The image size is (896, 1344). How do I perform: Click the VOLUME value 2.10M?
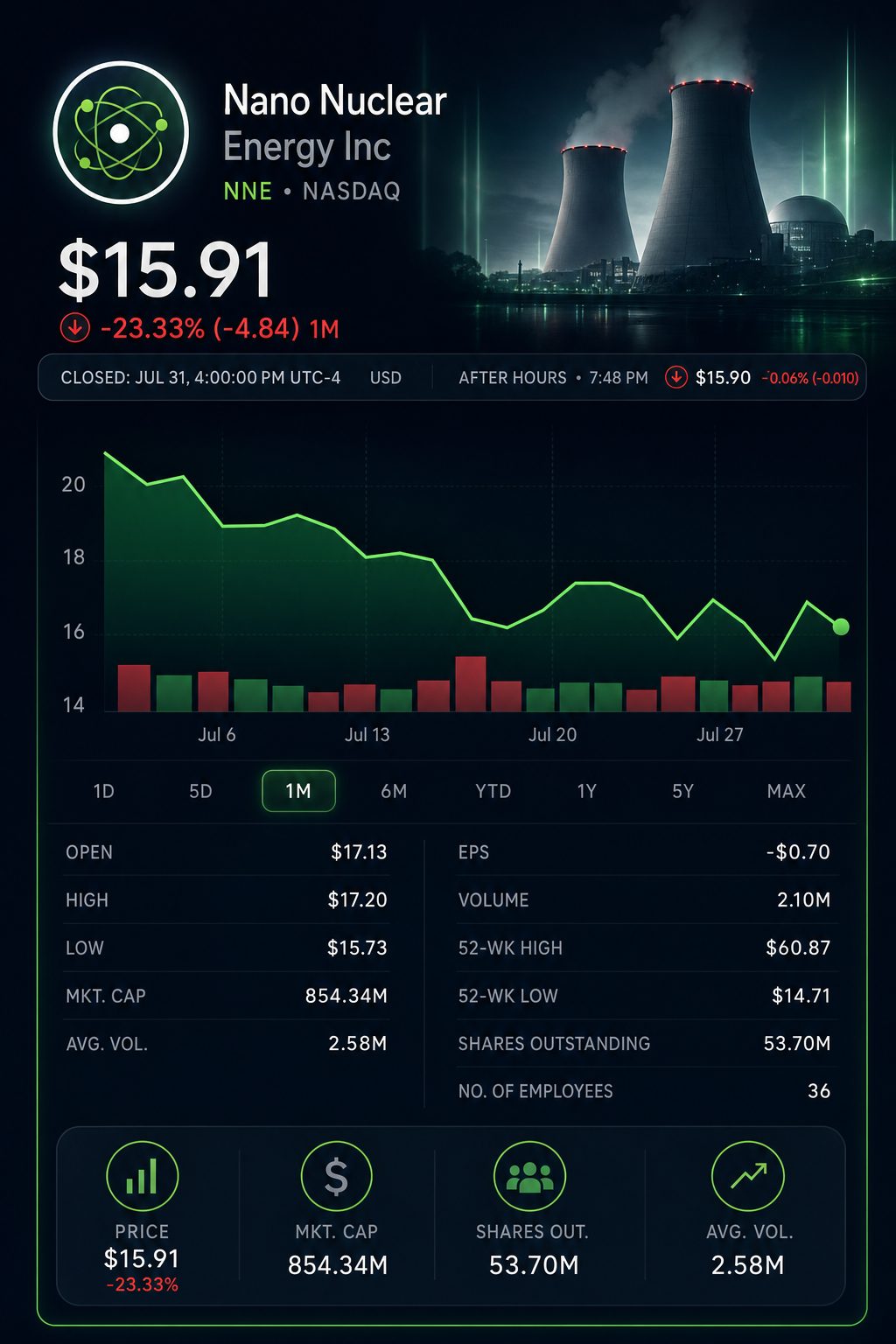(x=803, y=900)
